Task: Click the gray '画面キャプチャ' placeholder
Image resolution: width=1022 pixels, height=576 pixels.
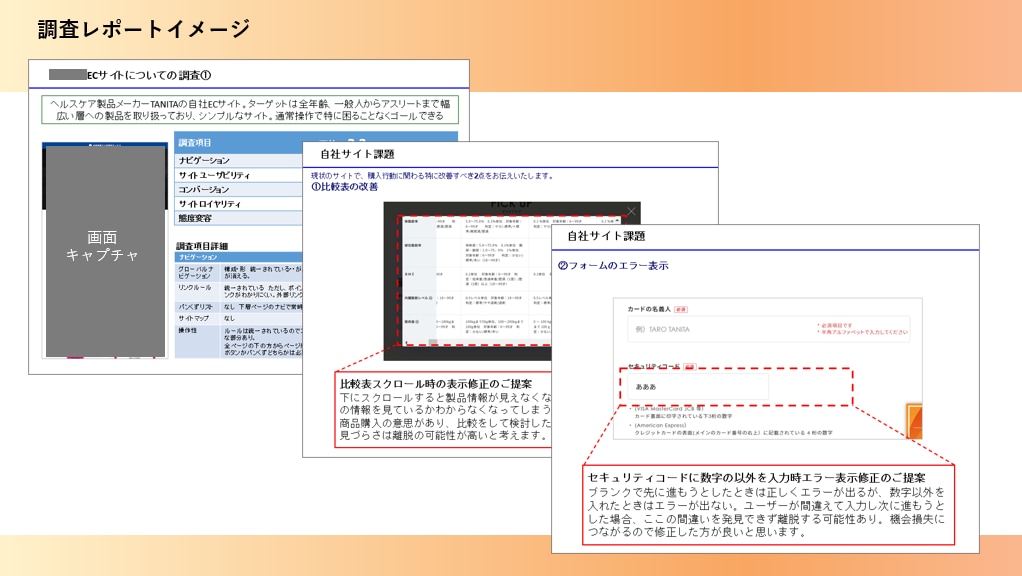Action: click(x=105, y=251)
